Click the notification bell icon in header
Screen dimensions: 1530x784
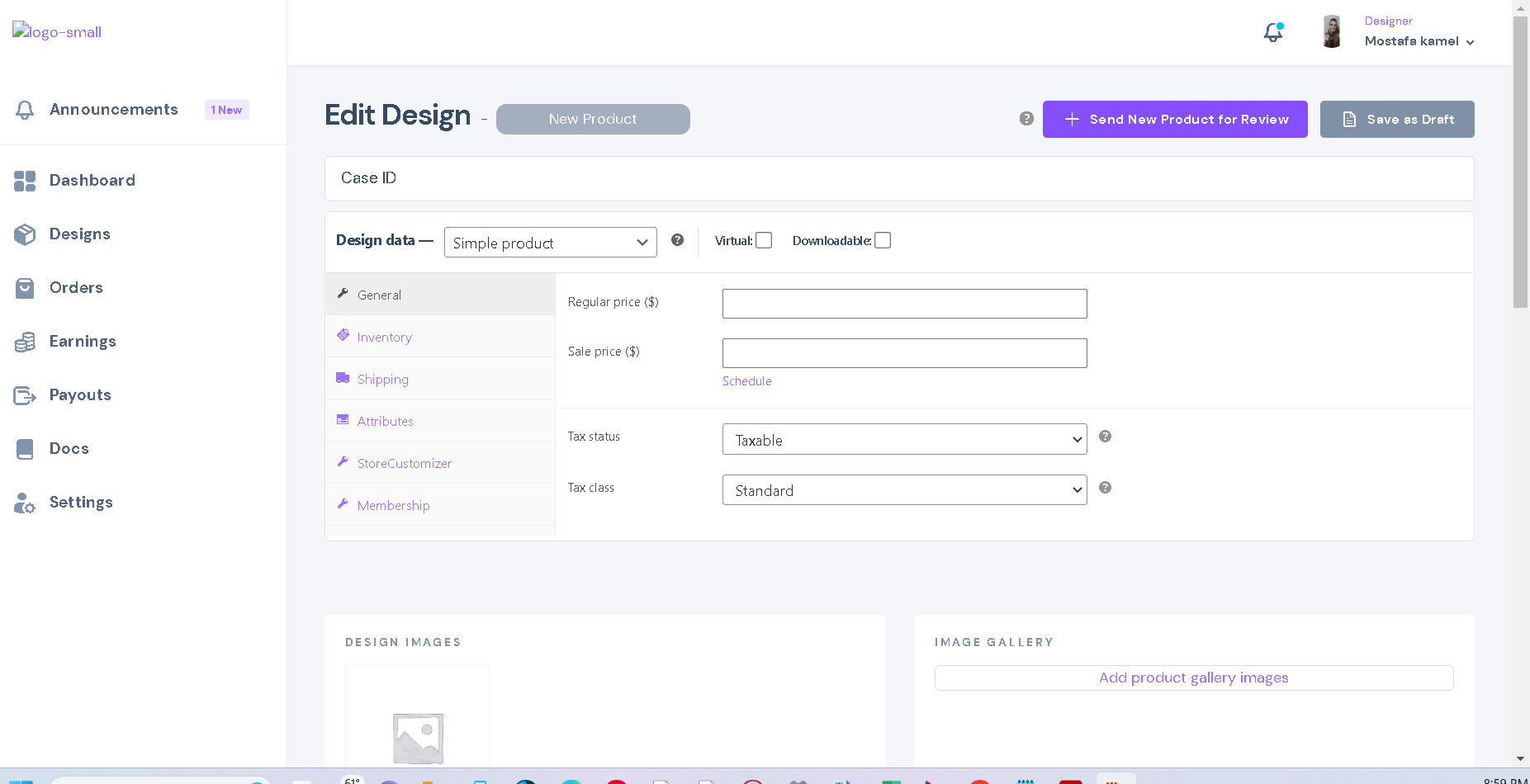1273,32
